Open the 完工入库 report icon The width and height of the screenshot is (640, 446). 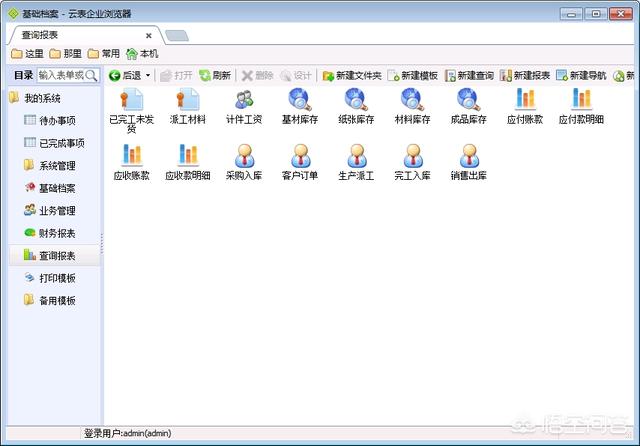coord(413,162)
